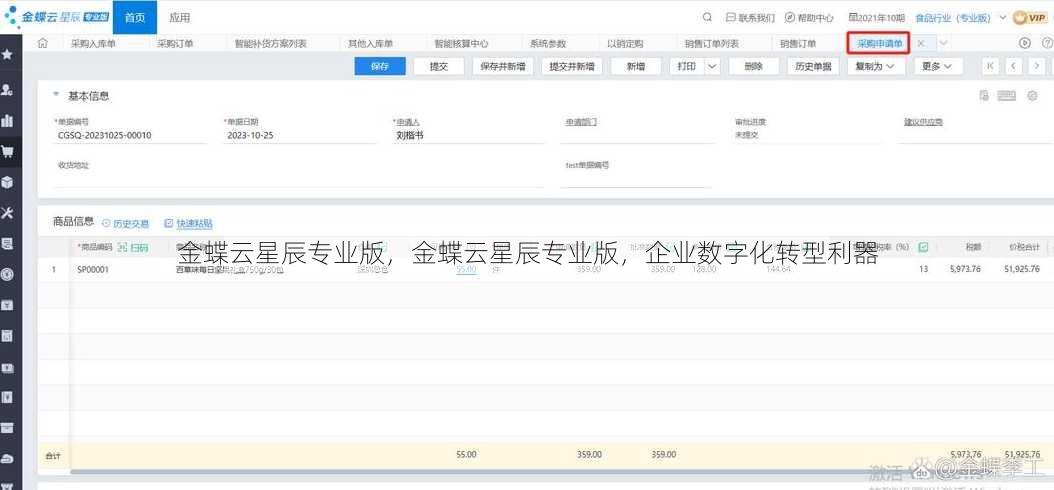
Task: Click the VIP crown badge
Action: coord(1030,17)
